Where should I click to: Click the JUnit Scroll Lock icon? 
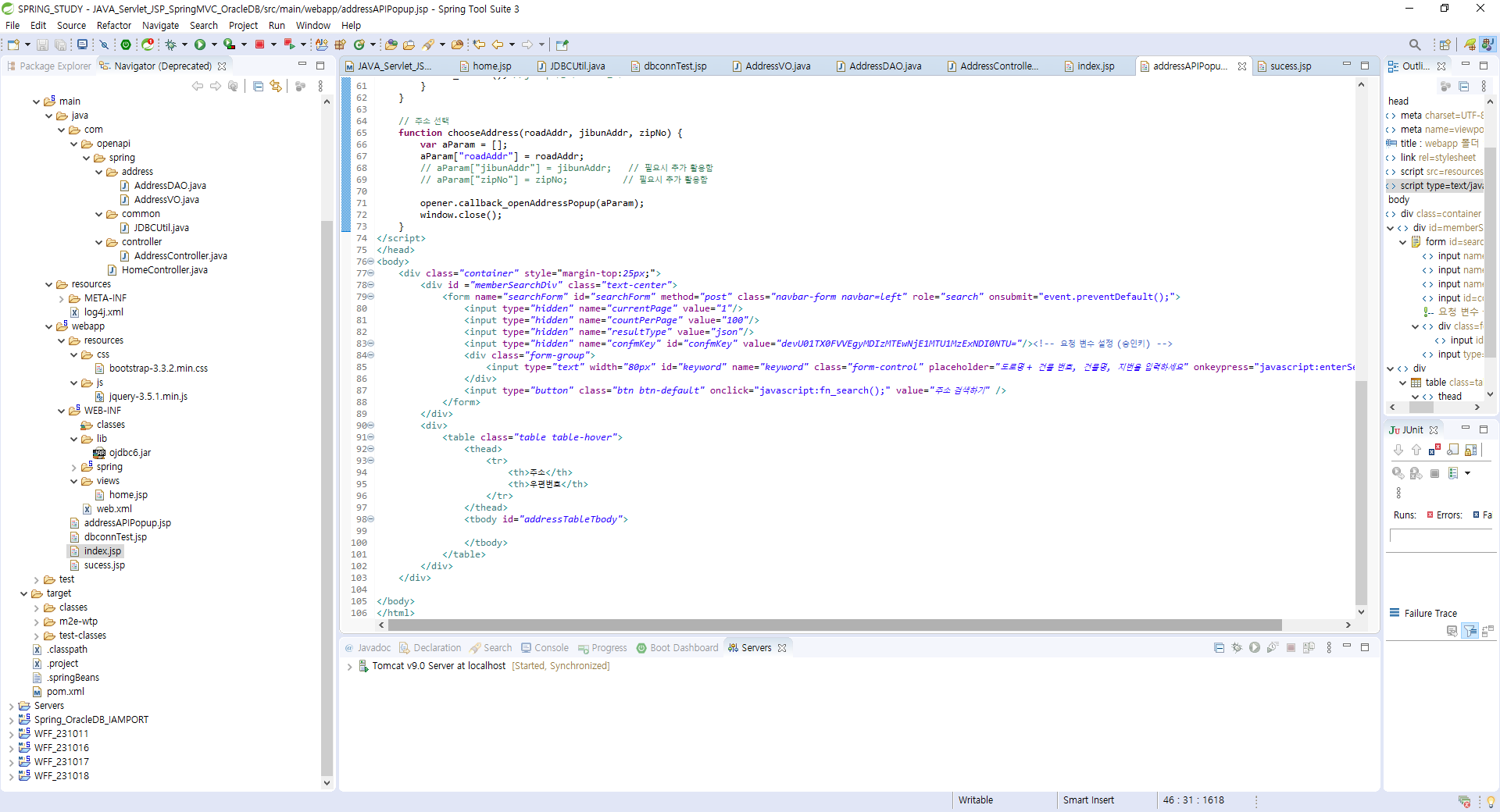[1471, 450]
